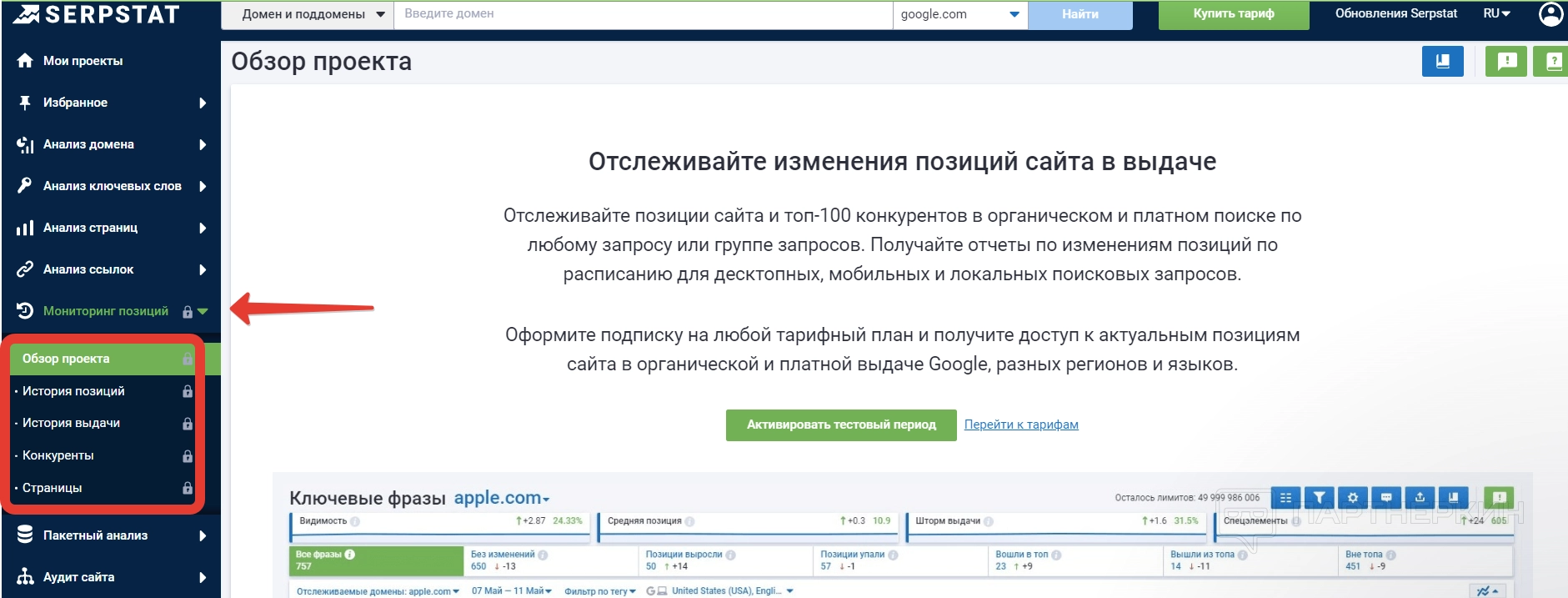Screen dimensions: 1568x598
Task: Click the green exclamation feedback button near title
Action: coord(1506,61)
